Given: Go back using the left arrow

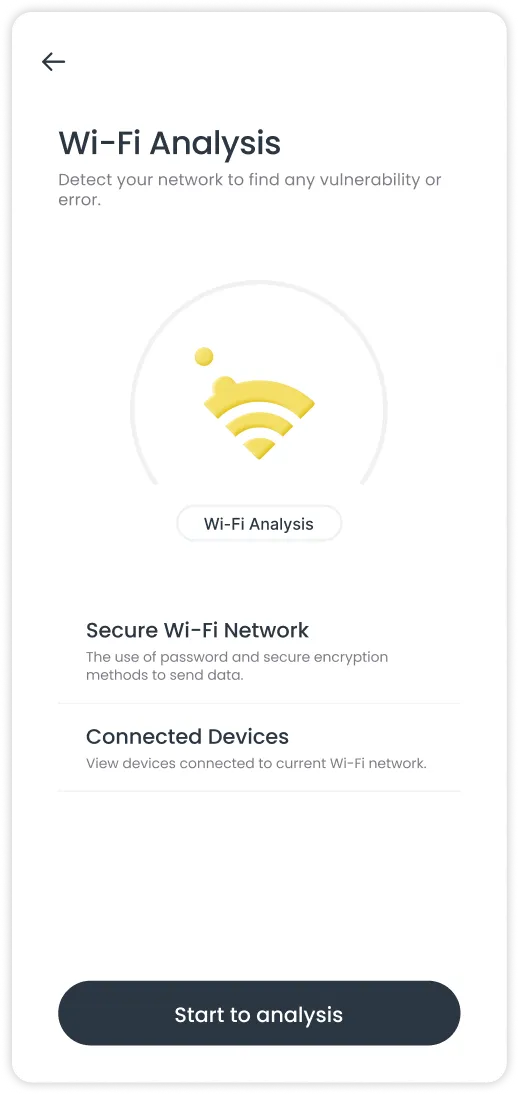Looking at the screenshot, I should [53, 61].
